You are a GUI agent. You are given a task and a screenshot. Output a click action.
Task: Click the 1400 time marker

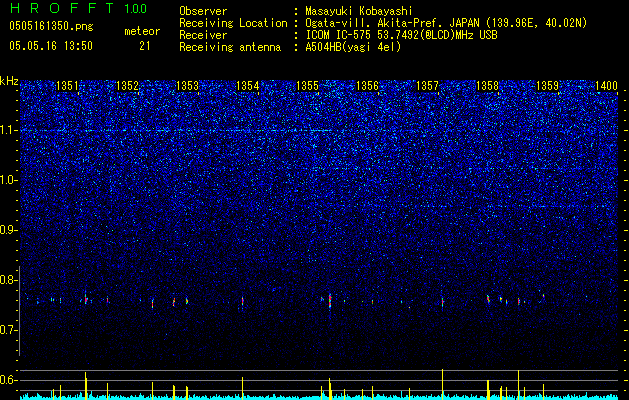coord(606,86)
